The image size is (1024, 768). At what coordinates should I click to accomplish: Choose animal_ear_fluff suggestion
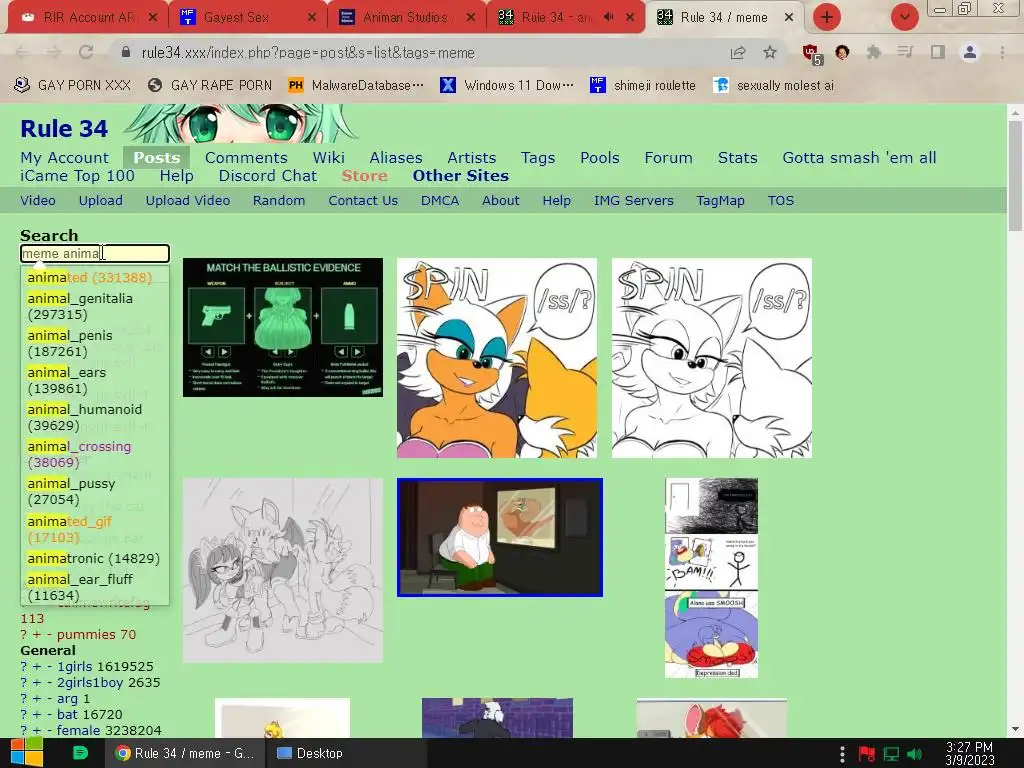tap(95, 587)
